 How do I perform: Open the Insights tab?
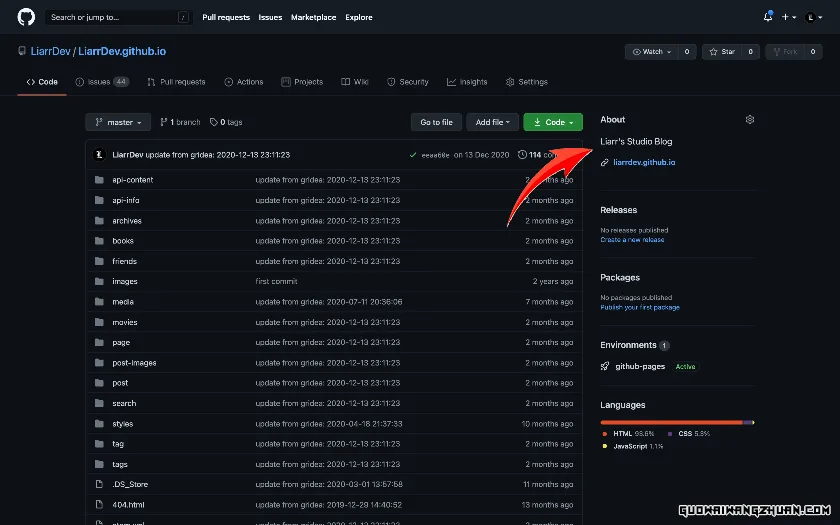tap(467, 82)
